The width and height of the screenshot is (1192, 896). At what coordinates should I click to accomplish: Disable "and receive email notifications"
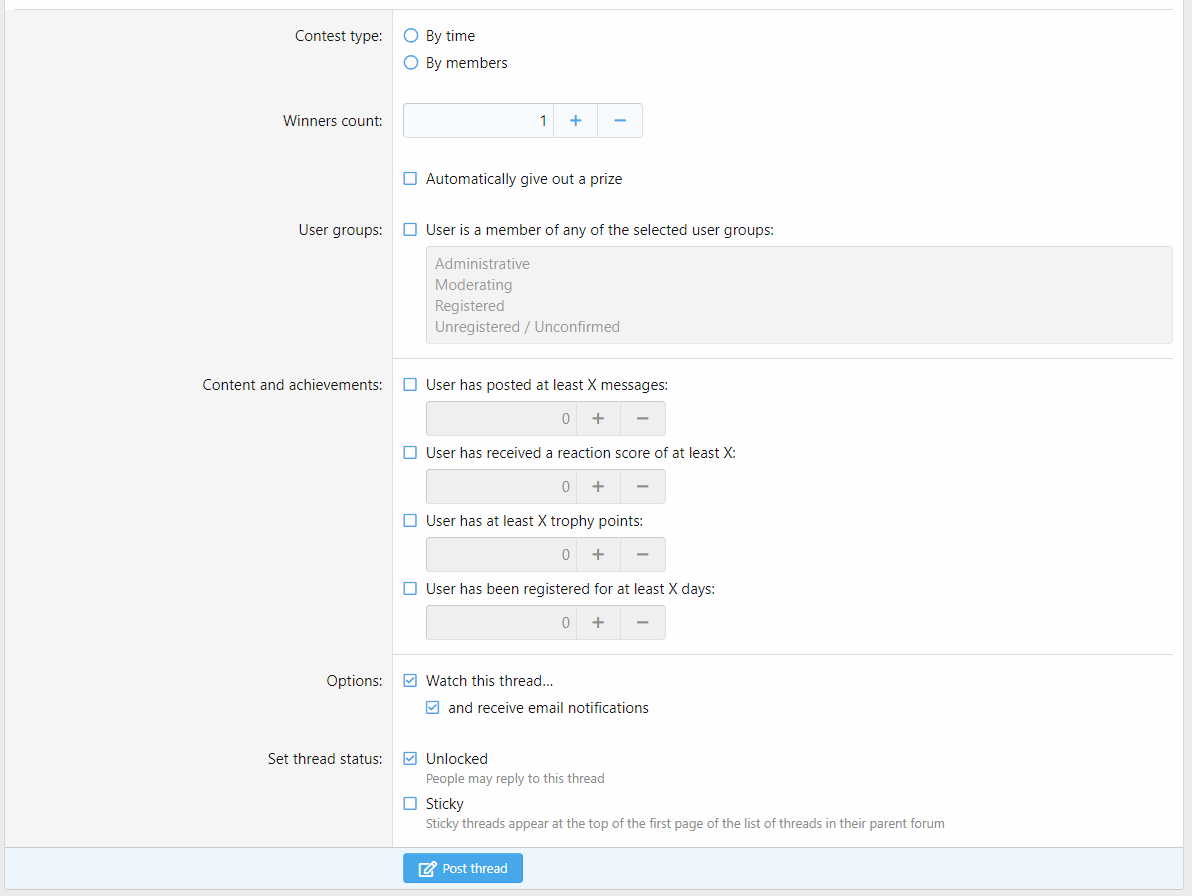(x=432, y=707)
